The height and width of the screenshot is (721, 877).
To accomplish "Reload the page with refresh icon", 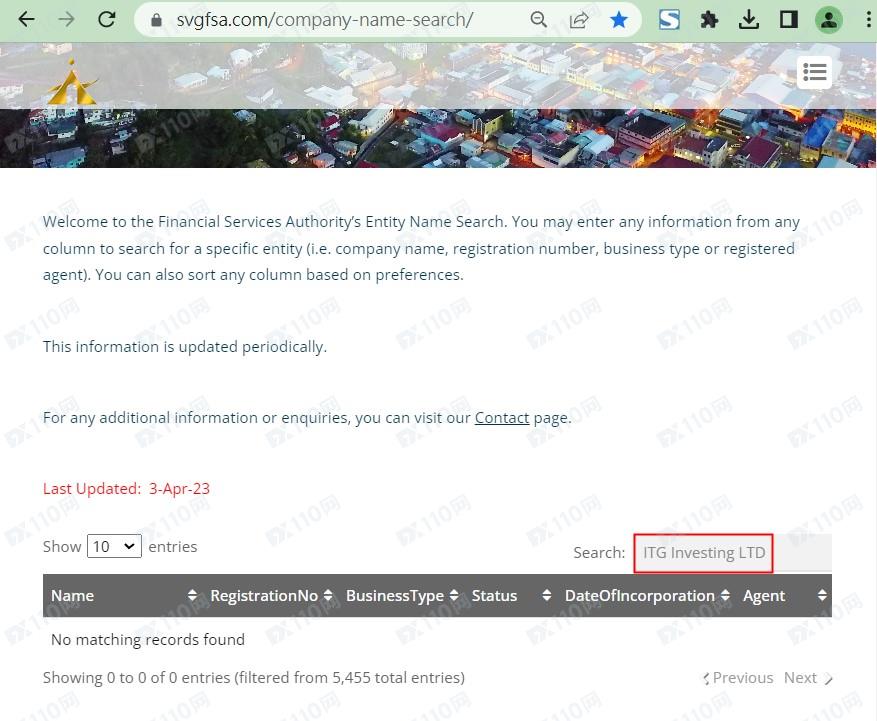I will (x=107, y=19).
